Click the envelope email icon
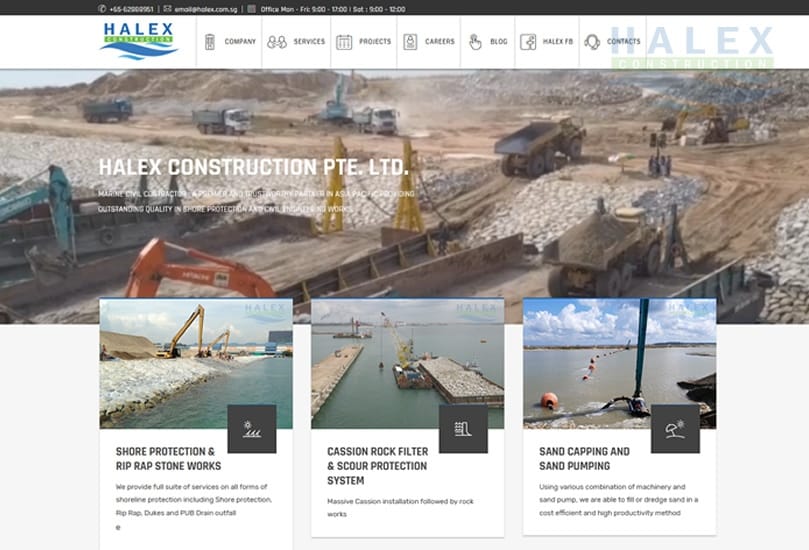This screenshot has width=809, height=550. click(168, 9)
